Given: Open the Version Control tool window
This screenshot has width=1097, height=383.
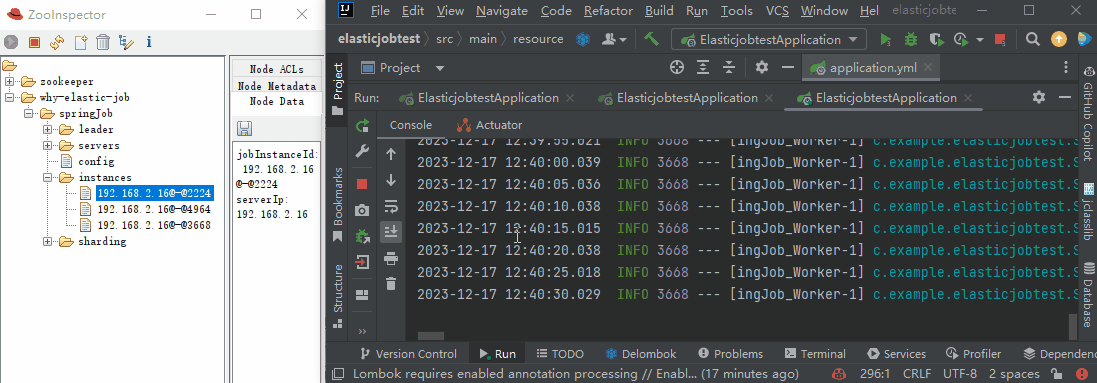Looking at the screenshot, I should coord(409,354).
